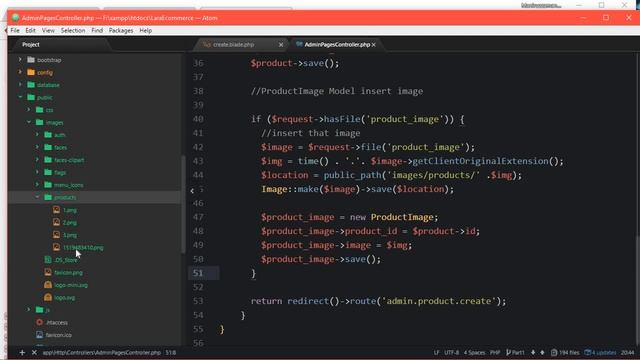
Task: Expand the css folder chevron
Action: point(29,110)
